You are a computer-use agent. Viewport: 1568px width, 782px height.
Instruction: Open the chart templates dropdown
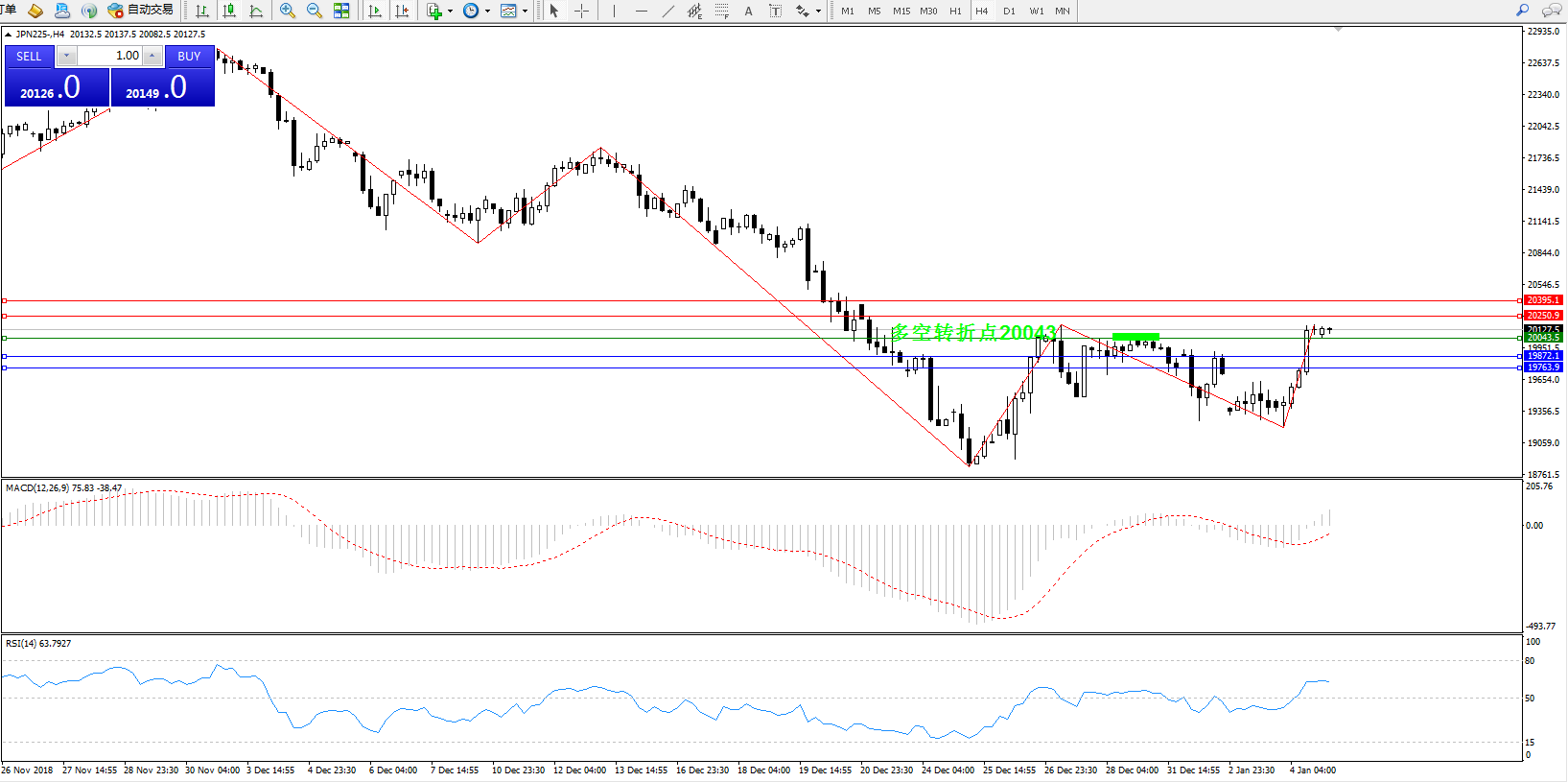click(525, 12)
